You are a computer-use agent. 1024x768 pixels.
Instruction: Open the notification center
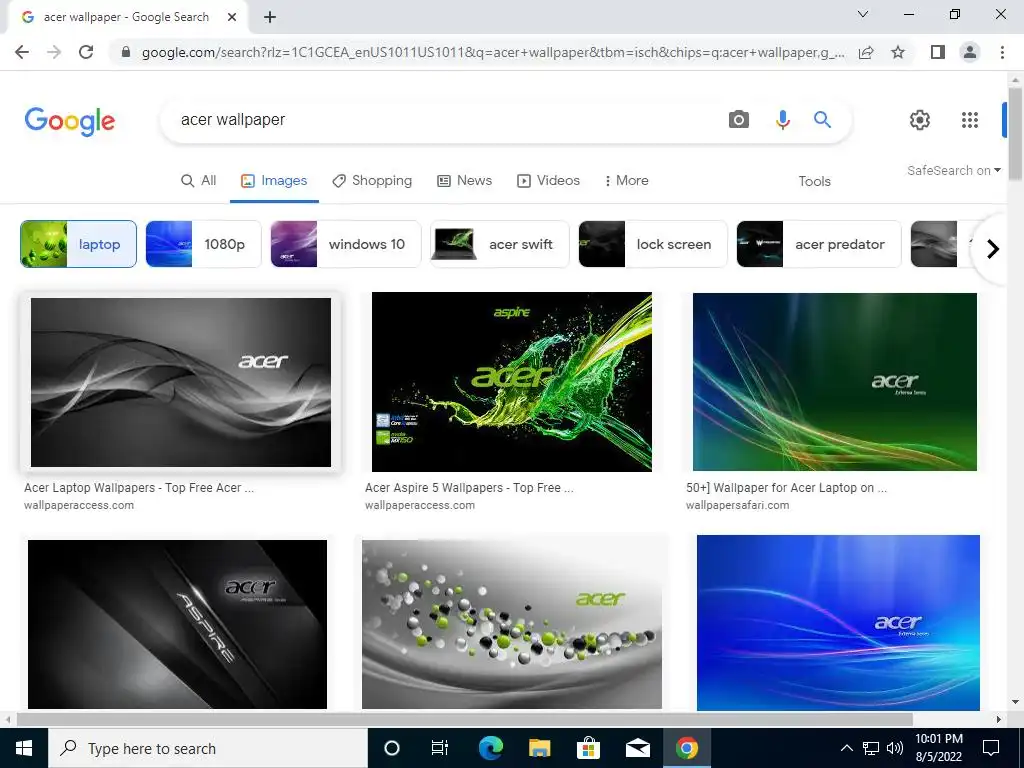click(991, 748)
